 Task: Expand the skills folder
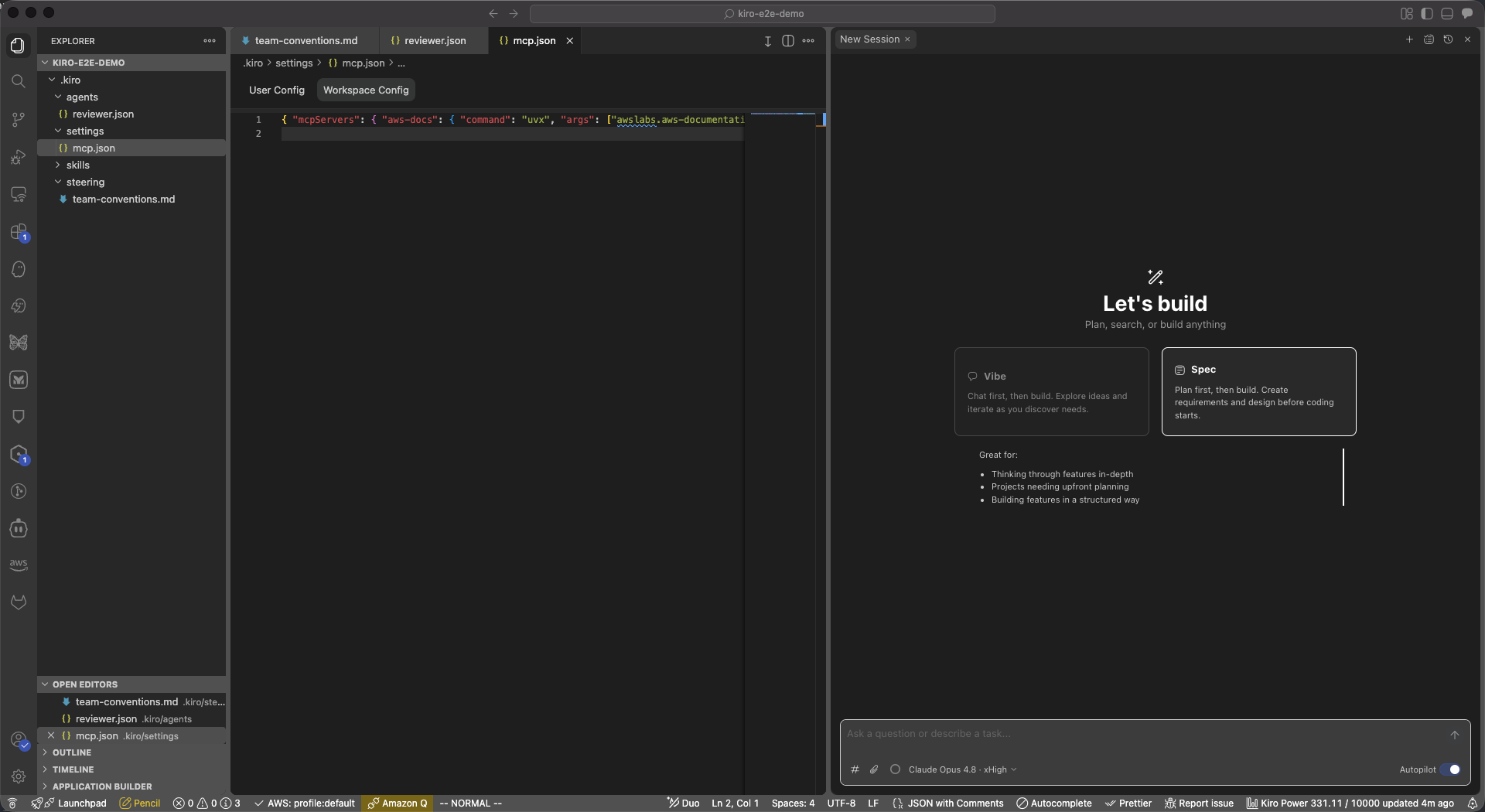(58, 165)
